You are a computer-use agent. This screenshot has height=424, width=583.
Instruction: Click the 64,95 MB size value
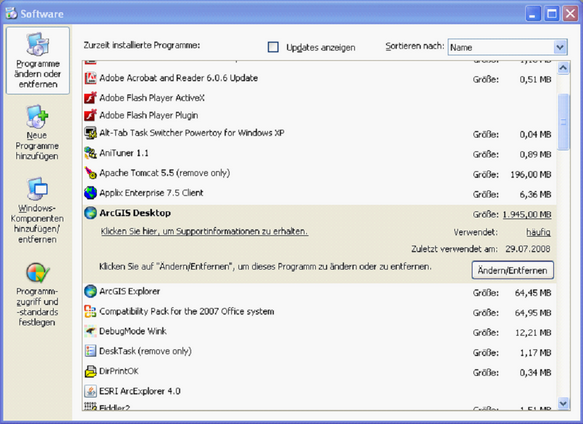tap(533, 313)
